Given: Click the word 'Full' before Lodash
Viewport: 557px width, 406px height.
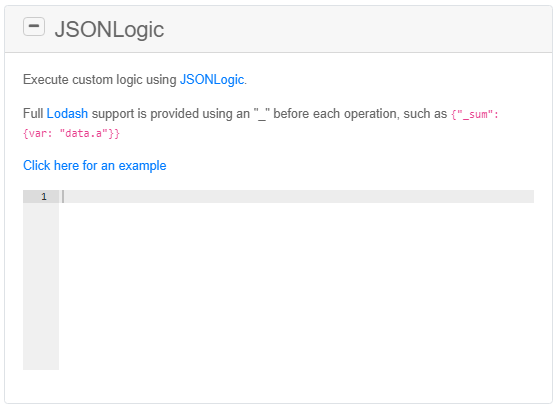Looking at the screenshot, I should coord(33,114).
